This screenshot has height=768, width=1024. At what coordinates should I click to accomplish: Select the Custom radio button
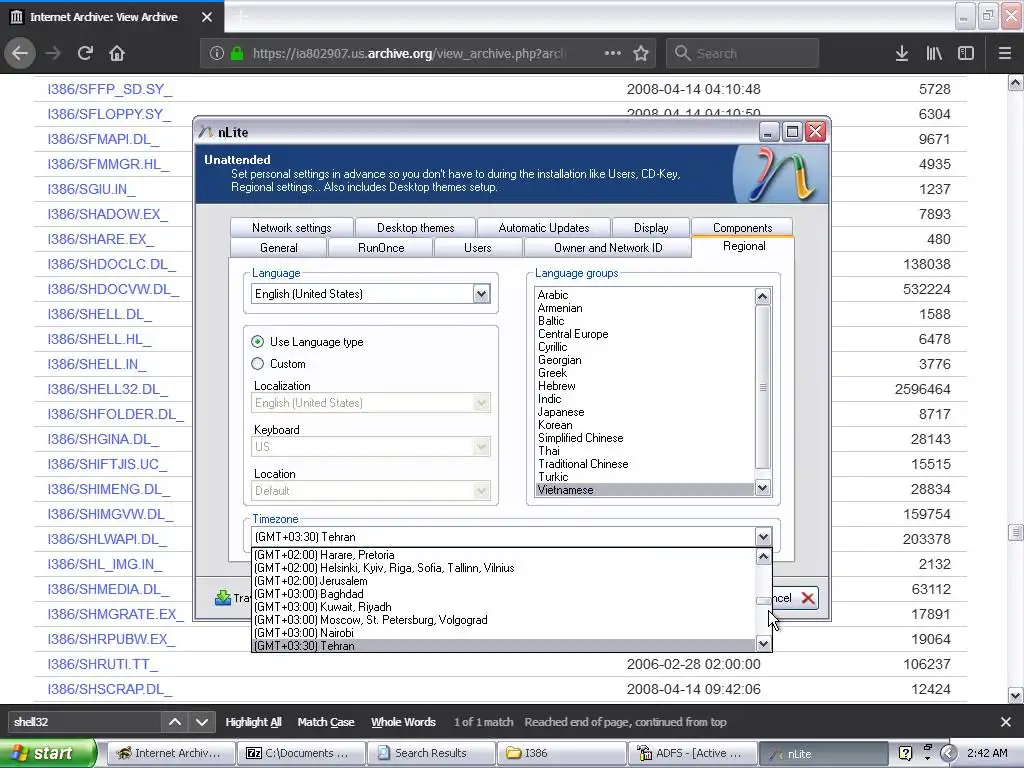pos(258,364)
